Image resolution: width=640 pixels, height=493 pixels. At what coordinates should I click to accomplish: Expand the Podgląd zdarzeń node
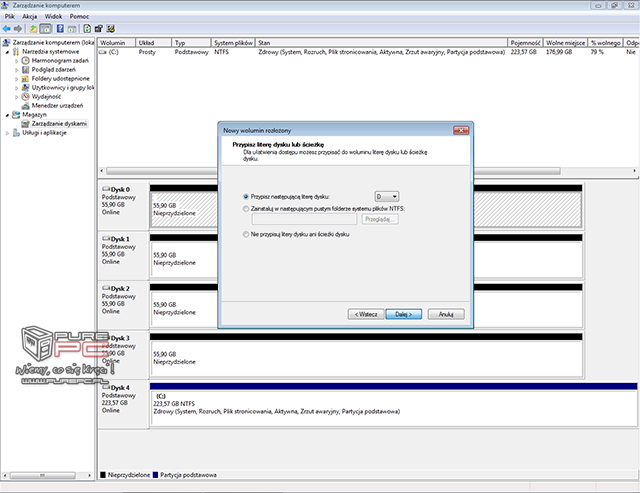[x=17, y=70]
